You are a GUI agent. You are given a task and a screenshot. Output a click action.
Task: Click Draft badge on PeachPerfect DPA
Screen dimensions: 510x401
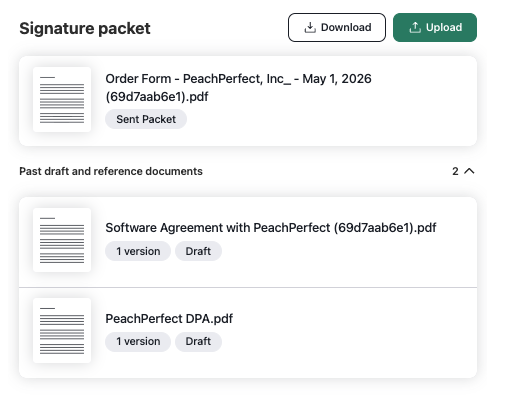(x=198, y=341)
